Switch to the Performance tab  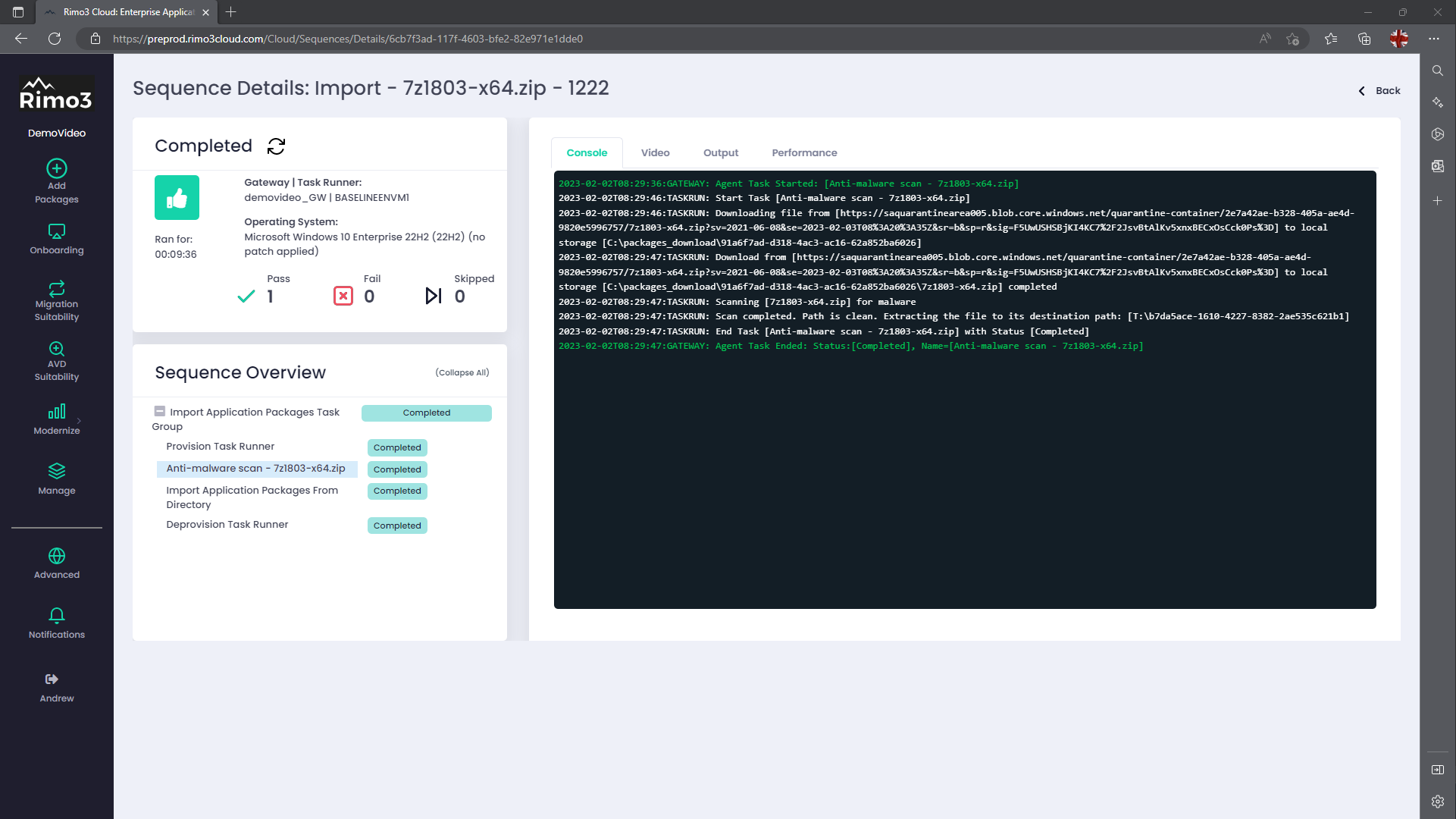(x=804, y=152)
